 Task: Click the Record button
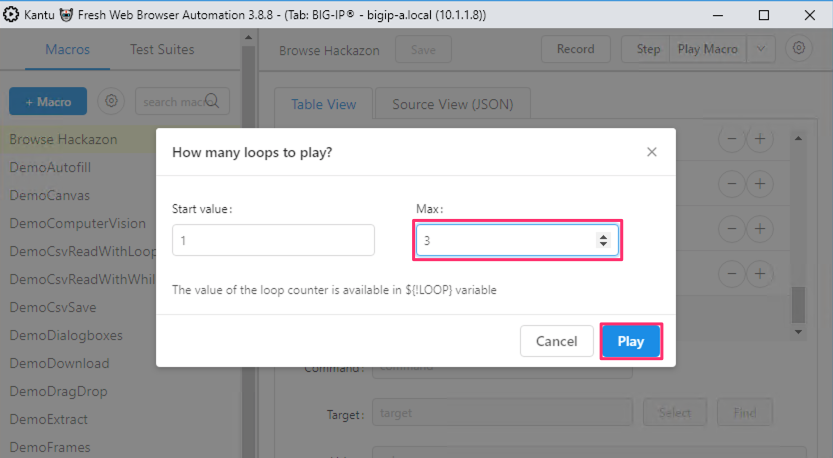click(x=575, y=49)
